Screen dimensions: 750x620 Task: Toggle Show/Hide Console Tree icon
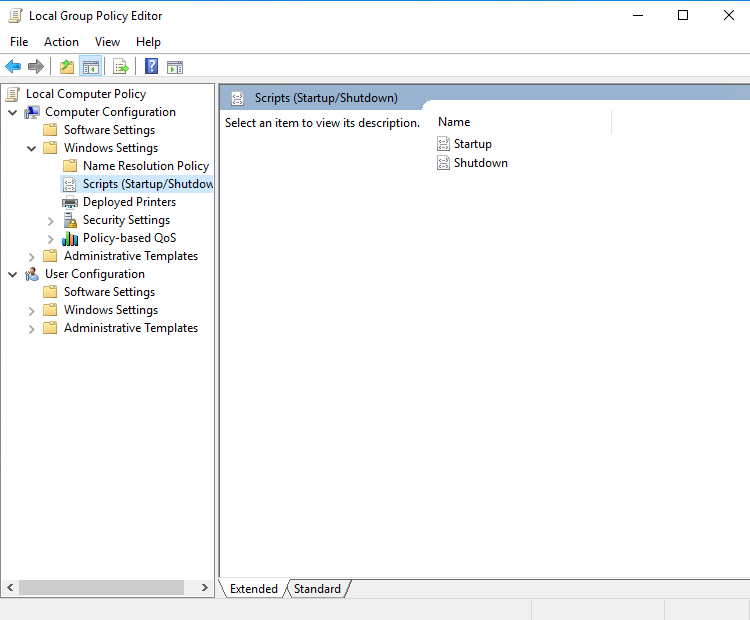click(x=91, y=67)
